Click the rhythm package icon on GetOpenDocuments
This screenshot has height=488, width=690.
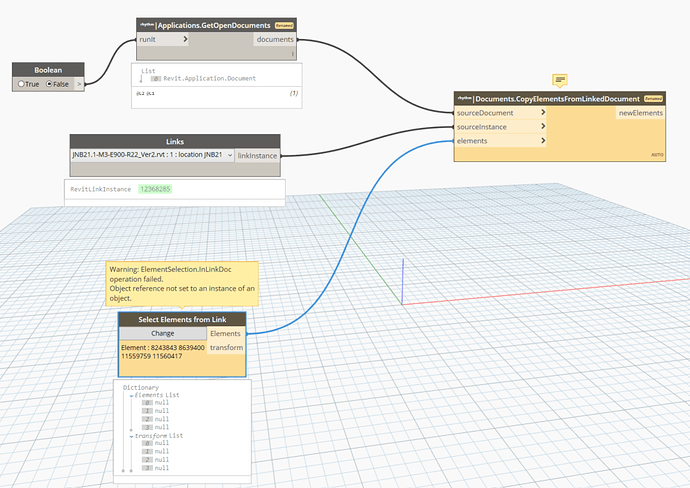point(145,24)
